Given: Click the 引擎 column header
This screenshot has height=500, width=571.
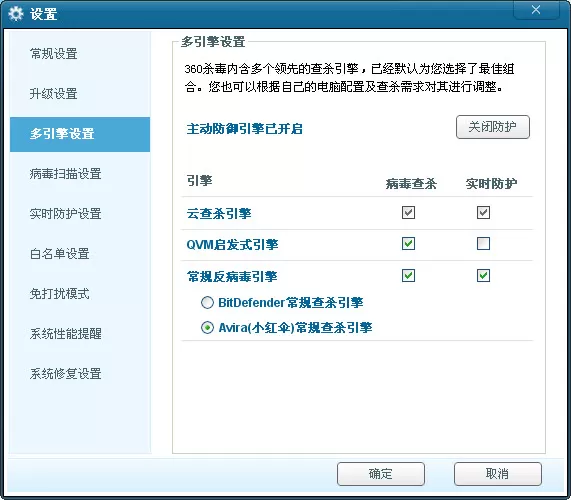Looking at the screenshot, I should (199, 181).
